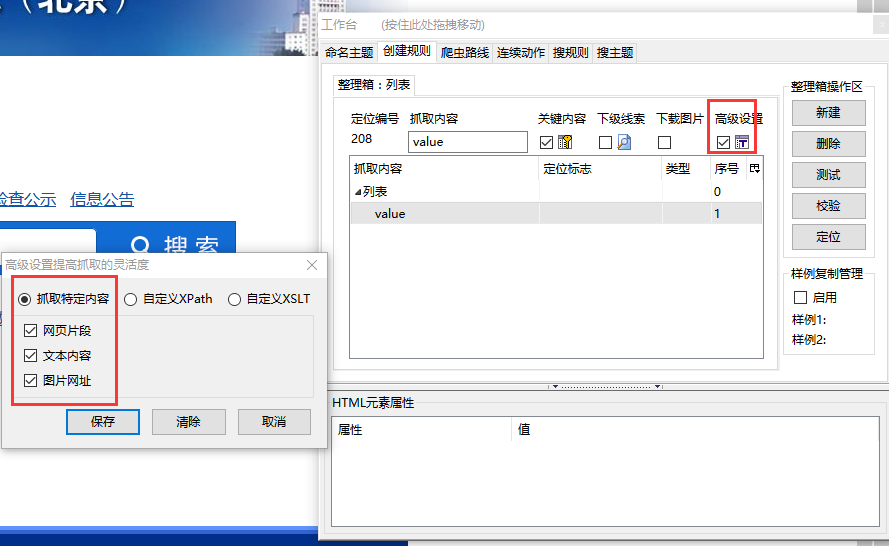Click the 定位 button

tap(828, 237)
